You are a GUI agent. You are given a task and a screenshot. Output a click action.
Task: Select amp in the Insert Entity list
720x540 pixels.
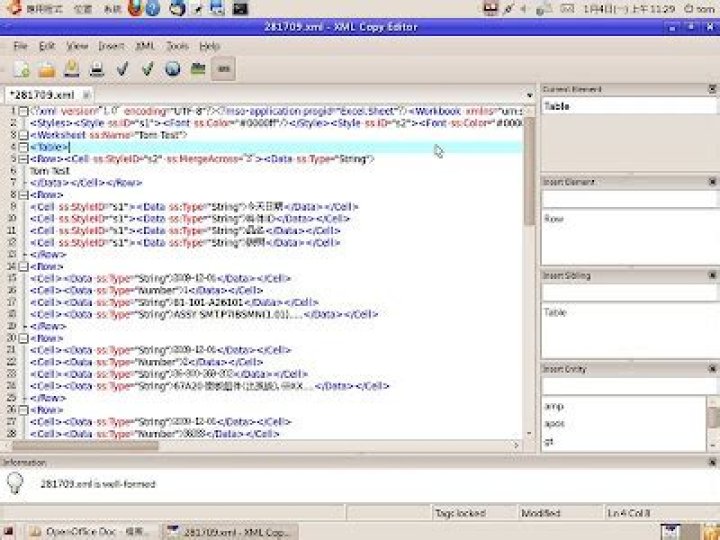pos(553,406)
